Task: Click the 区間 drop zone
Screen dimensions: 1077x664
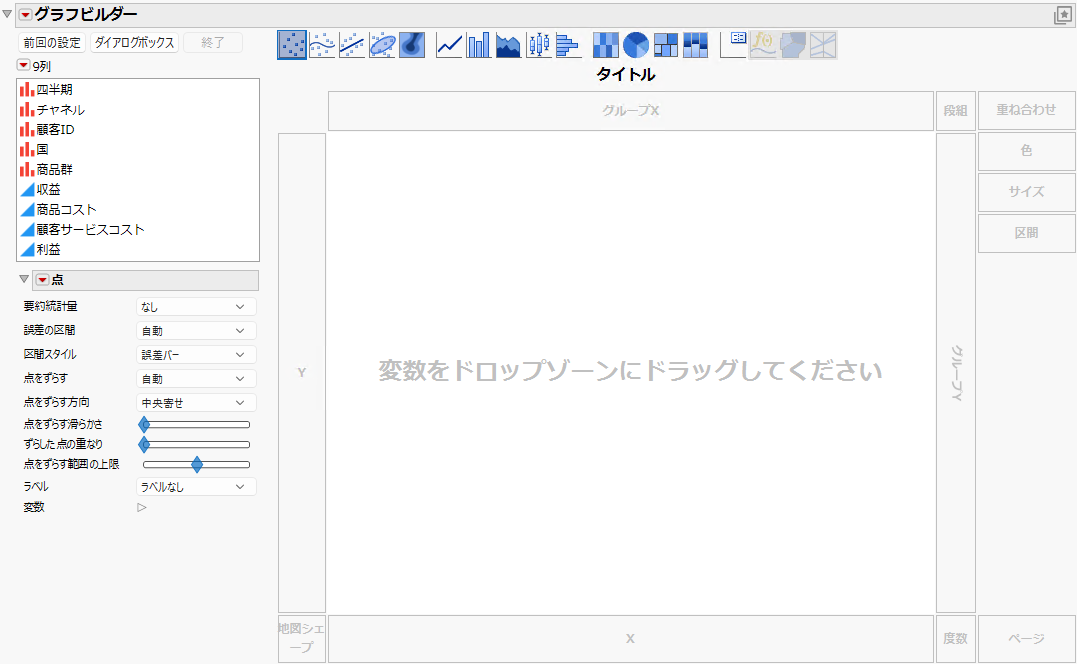Action: click(1026, 233)
